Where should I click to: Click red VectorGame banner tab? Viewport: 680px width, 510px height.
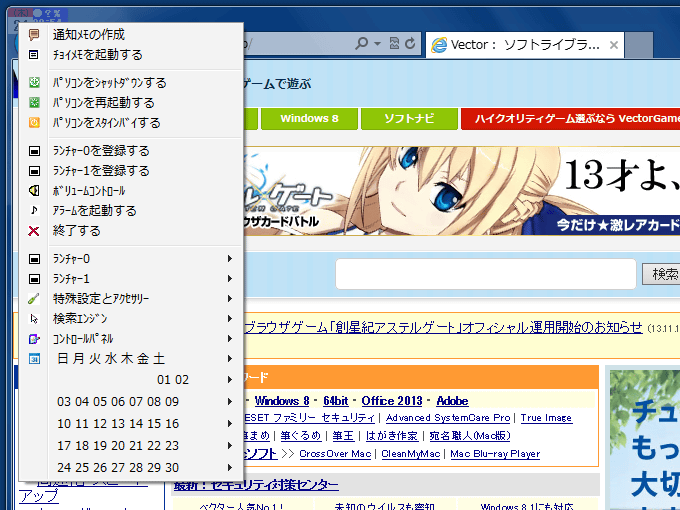(570, 118)
